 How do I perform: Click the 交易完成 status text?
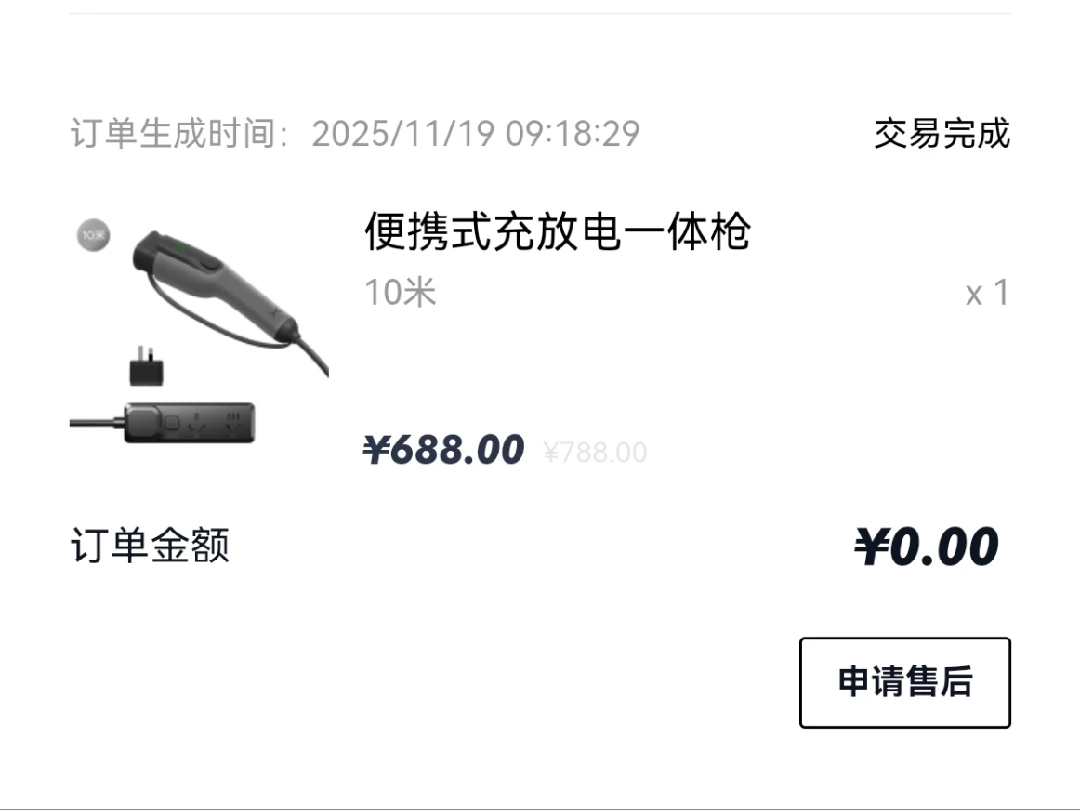(942, 134)
